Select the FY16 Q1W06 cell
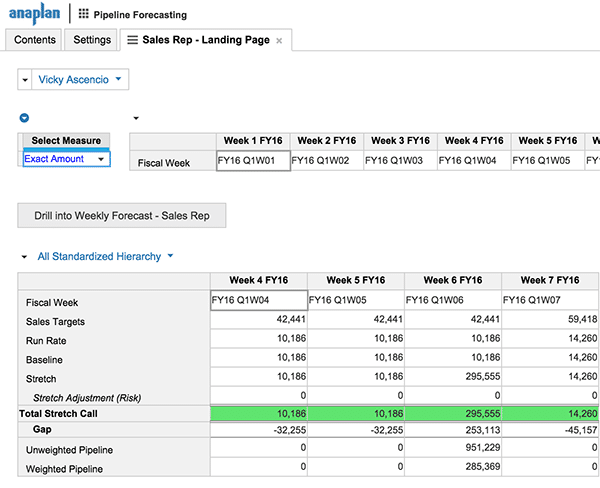Image resolution: width=600 pixels, height=488 pixels. 453,300
